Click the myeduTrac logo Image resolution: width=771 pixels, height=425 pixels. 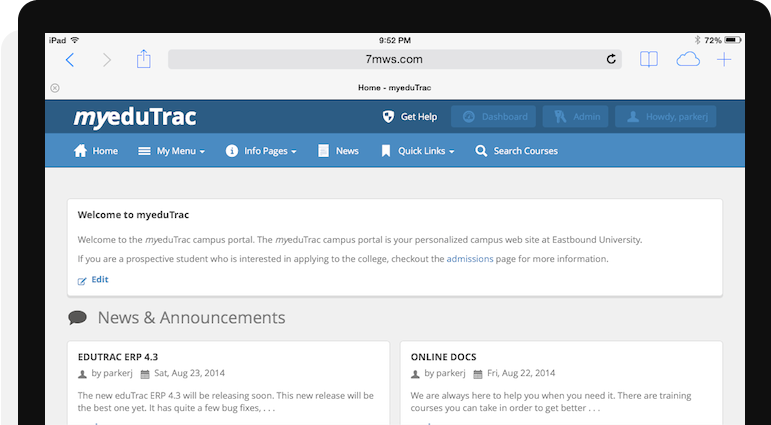pos(135,118)
